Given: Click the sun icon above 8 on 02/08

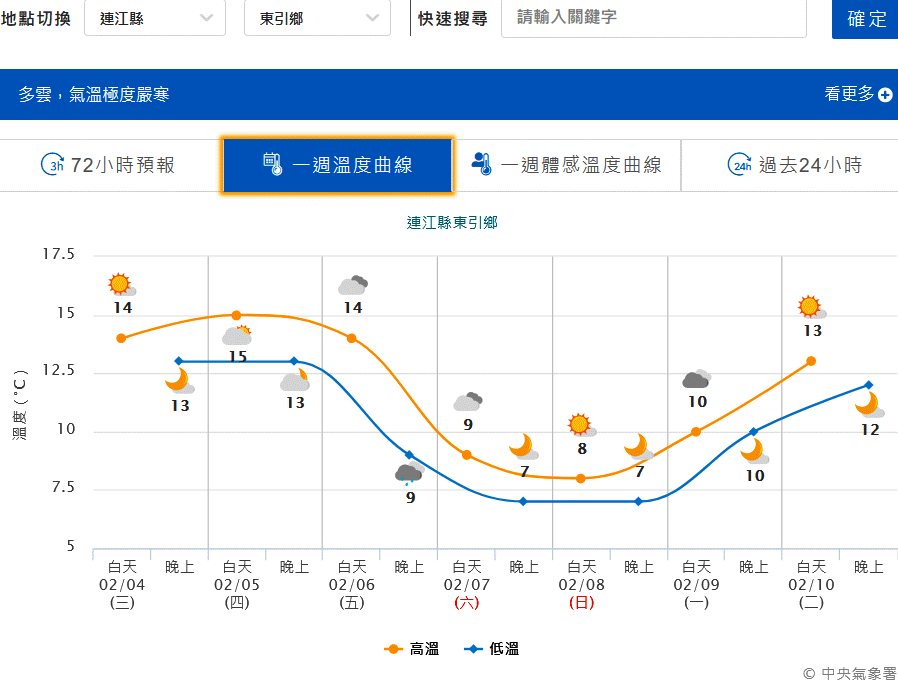Looking at the screenshot, I should [581, 425].
